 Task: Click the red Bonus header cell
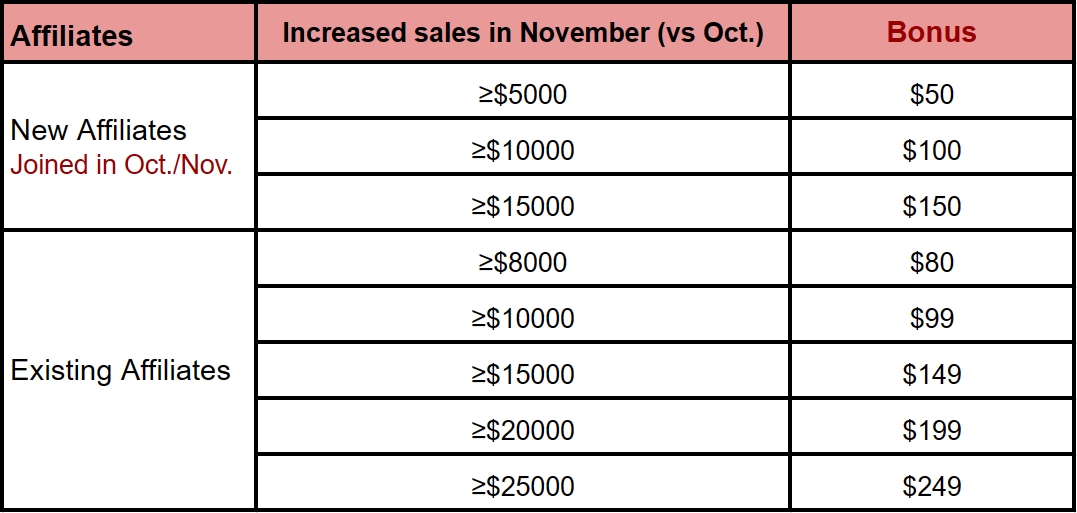point(932,33)
